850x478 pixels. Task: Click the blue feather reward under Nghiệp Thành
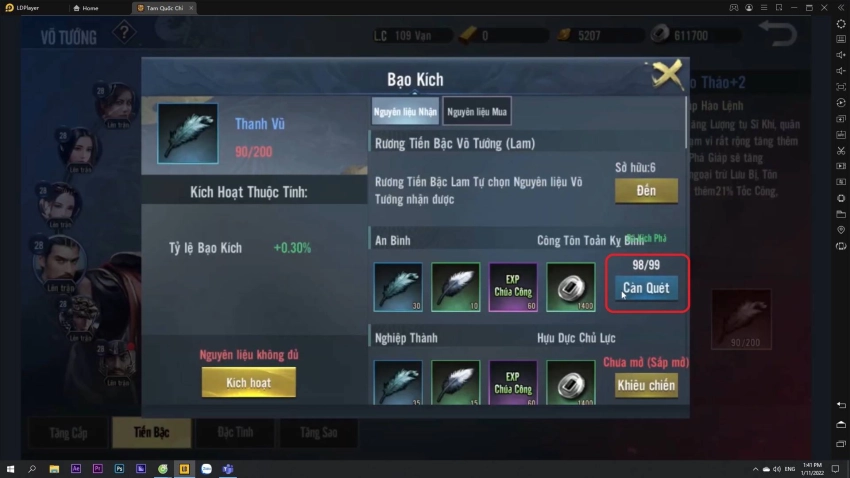point(398,383)
